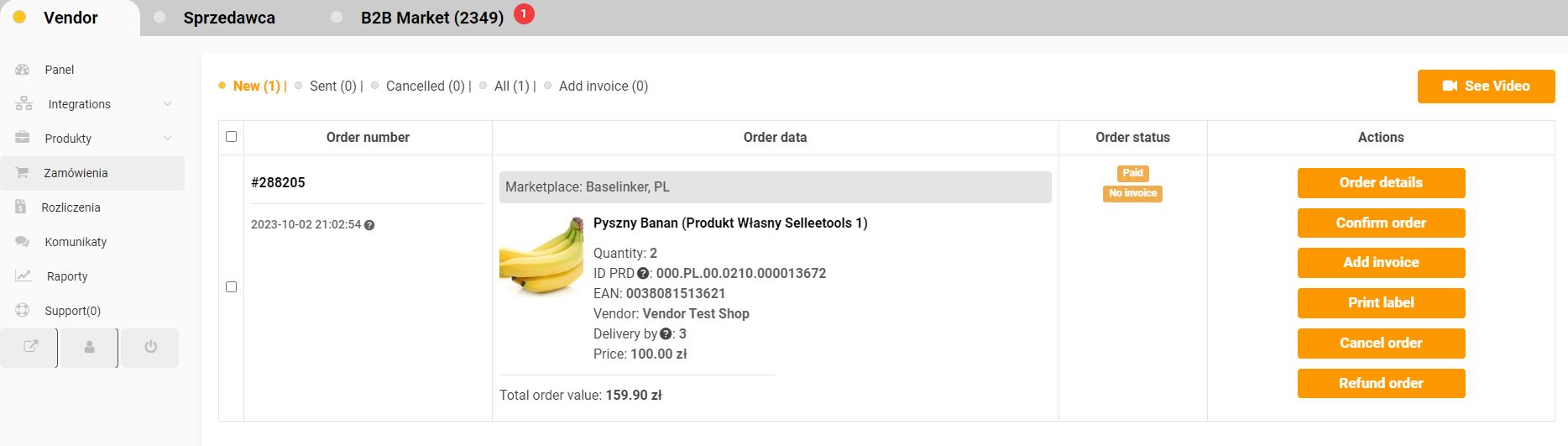Image resolution: width=1568 pixels, height=446 pixels.
Task: Expand the Integrations sidebar menu
Action: click(x=167, y=104)
